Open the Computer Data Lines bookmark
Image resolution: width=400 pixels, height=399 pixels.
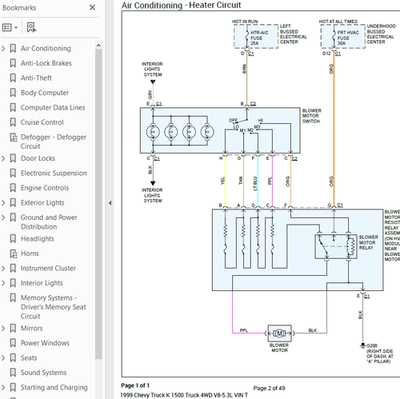coord(53,108)
